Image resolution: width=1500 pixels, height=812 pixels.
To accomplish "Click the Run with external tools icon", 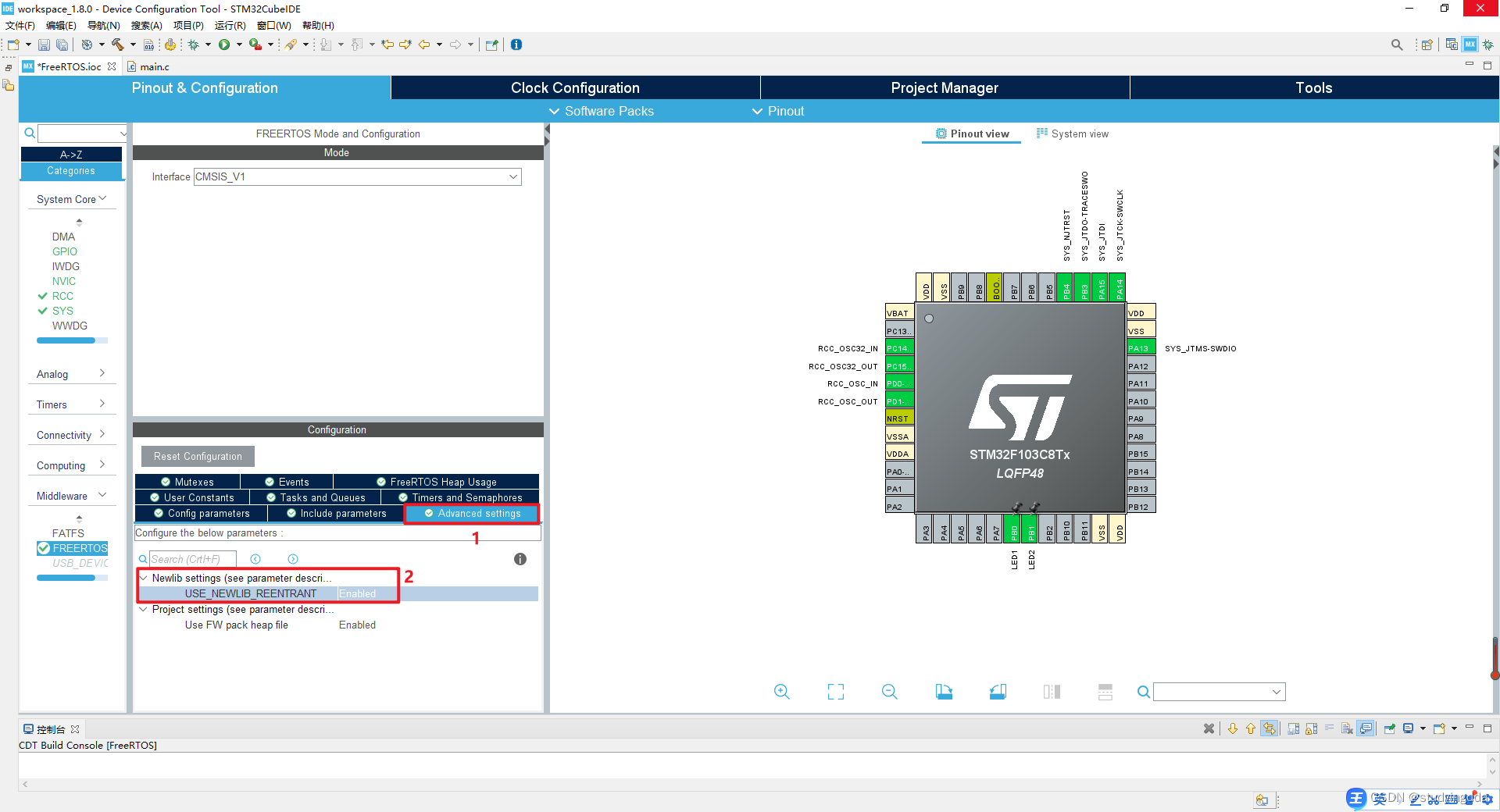I will point(255,45).
